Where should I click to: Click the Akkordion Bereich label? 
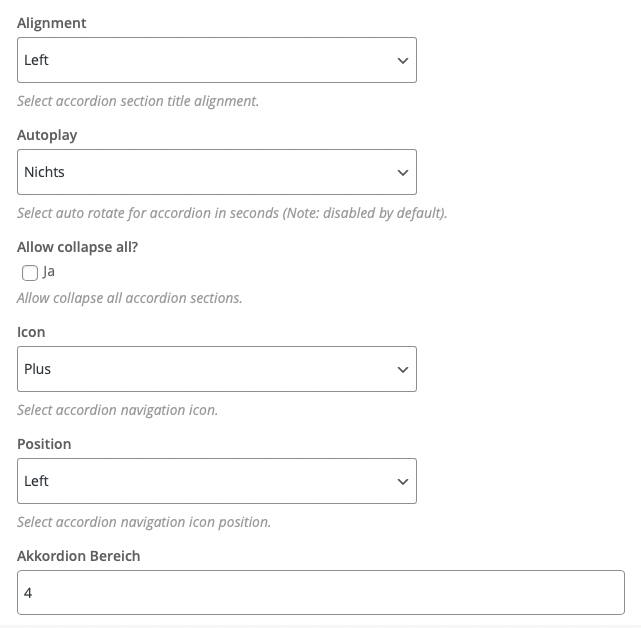pyautogui.click(x=78, y=556)
